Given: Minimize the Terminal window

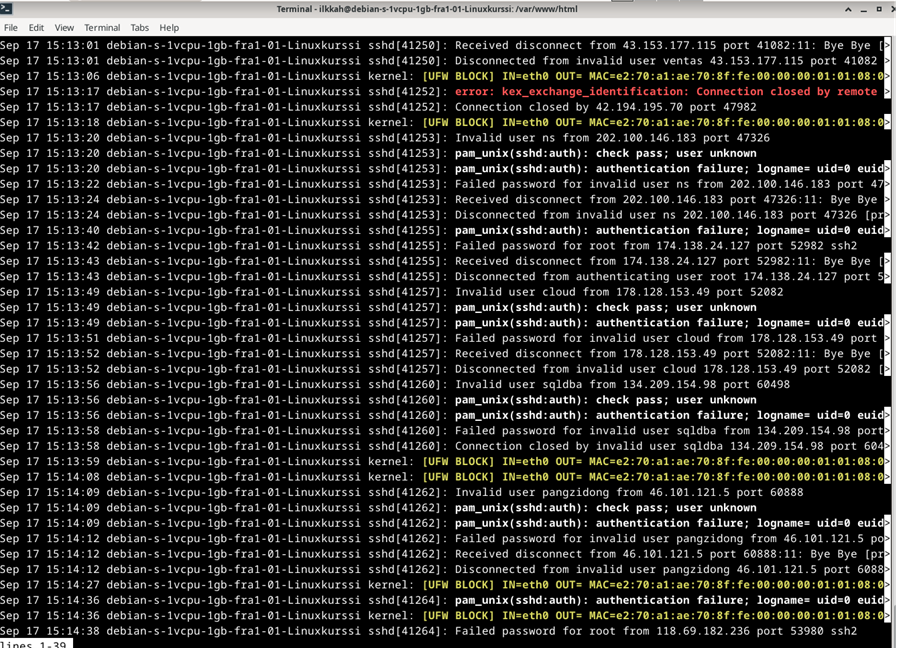Looking at the screenshot, I should 863,9.
